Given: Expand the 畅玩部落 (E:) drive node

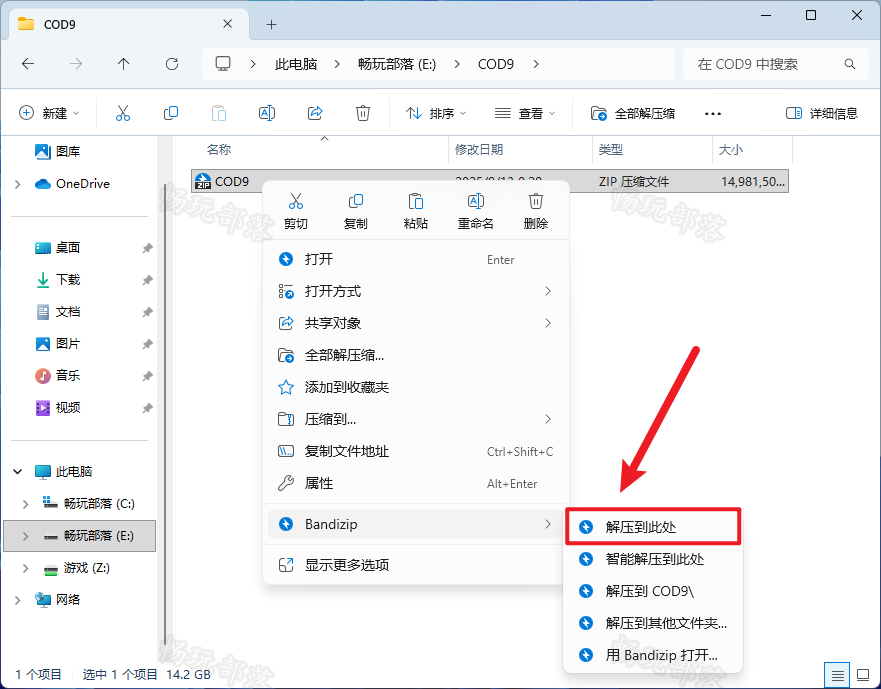Looking at the screenshot, I should (x=25, y=536).
